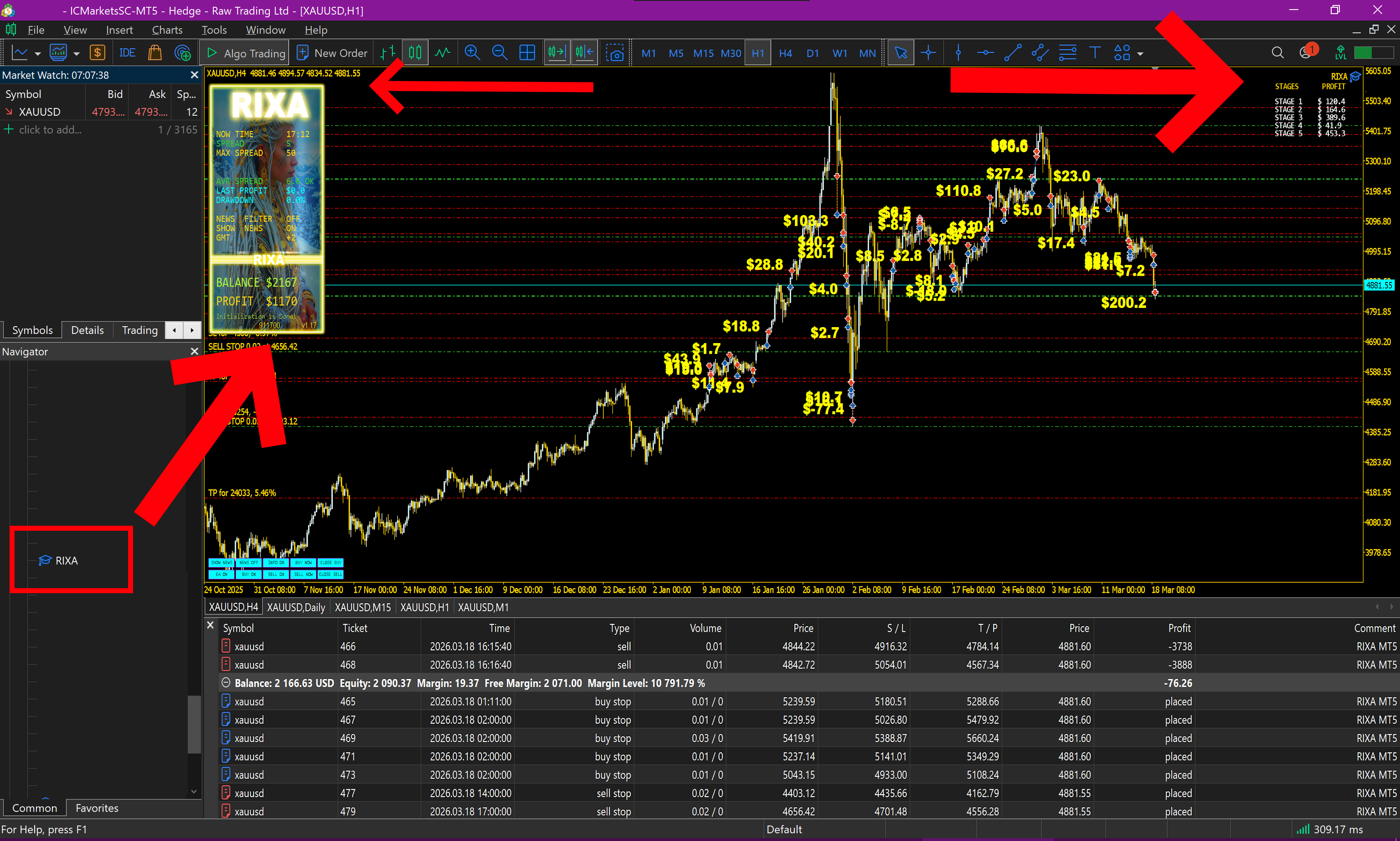The height and width of the screenshot is (841, 1400).
Task: Open the tile windows grid icon
Action: pyautogui.click(x=527, y=53)
